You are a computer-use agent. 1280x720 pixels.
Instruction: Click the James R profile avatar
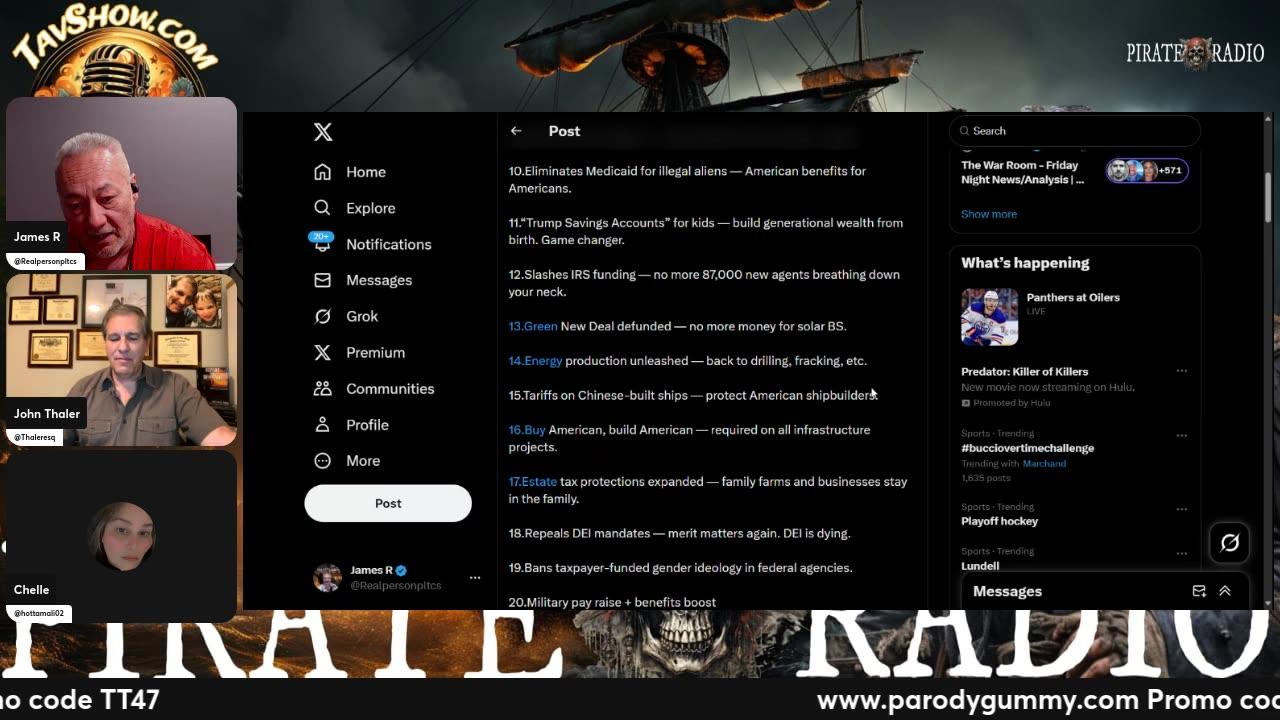tap(327, 577)
